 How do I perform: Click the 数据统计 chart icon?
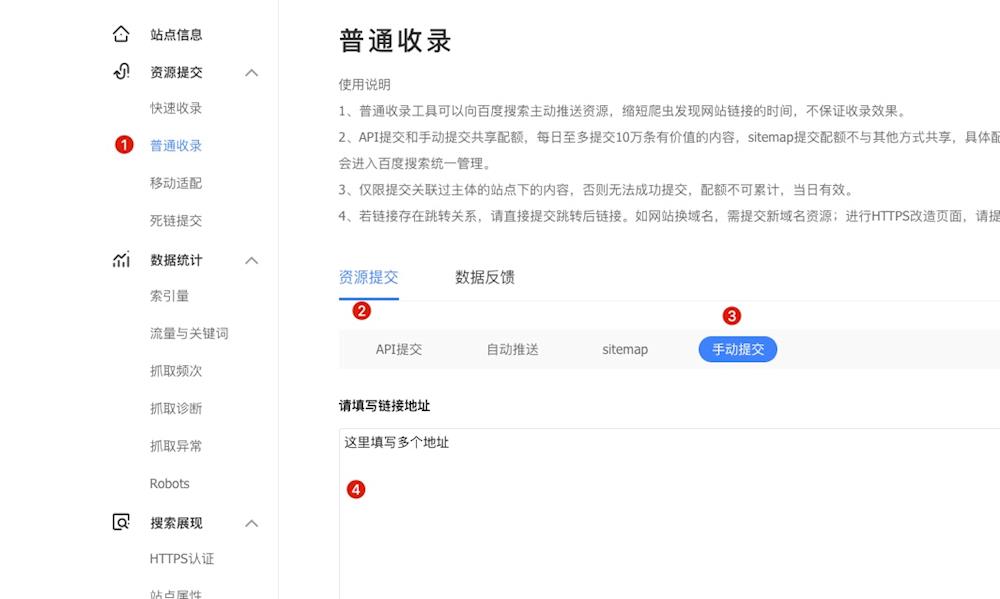tap(121, 260)
